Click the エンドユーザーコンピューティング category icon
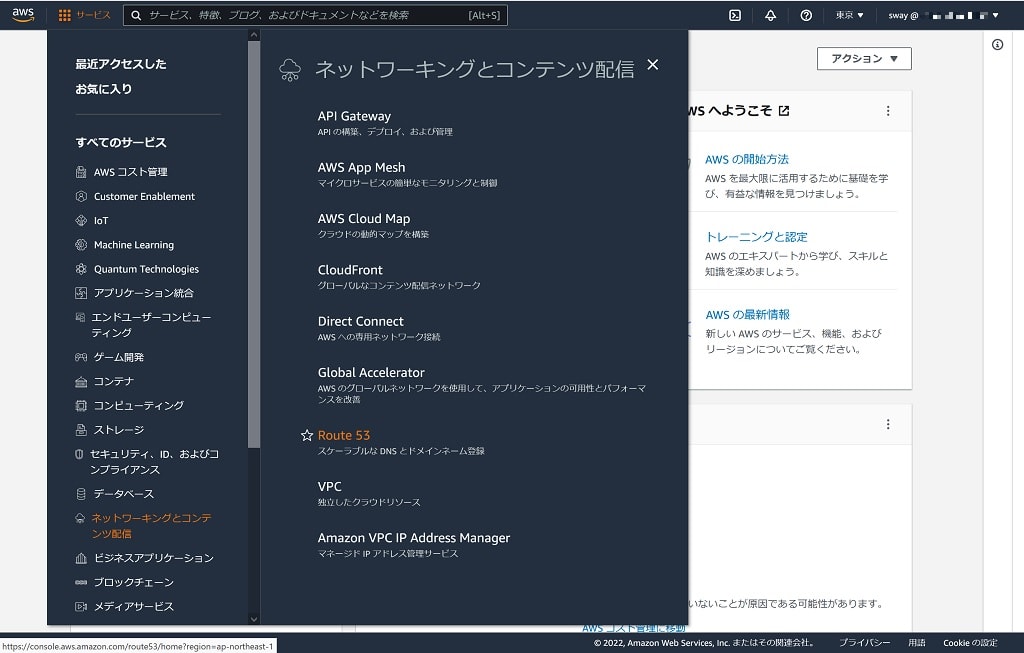Image resolution: width=1024 pixels, height=653 pixels. pos(80,317)
